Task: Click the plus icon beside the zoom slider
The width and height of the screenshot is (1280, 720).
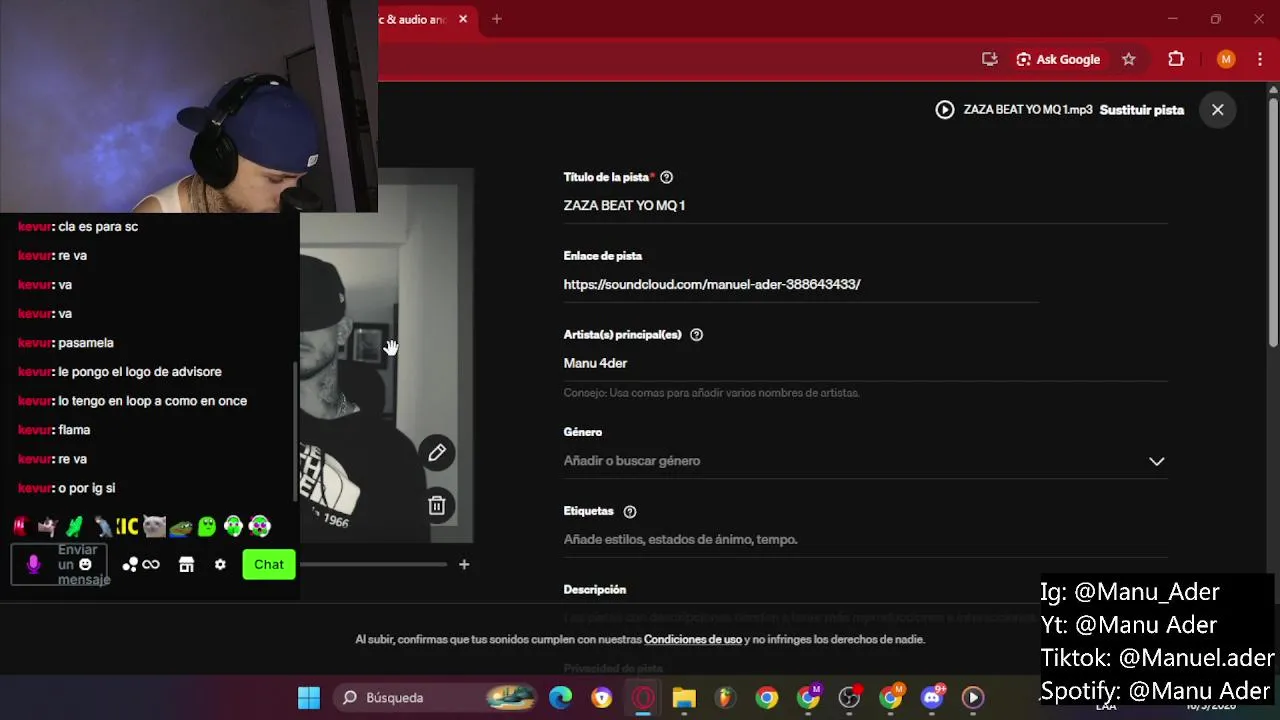Action: (x=464, y=564)
